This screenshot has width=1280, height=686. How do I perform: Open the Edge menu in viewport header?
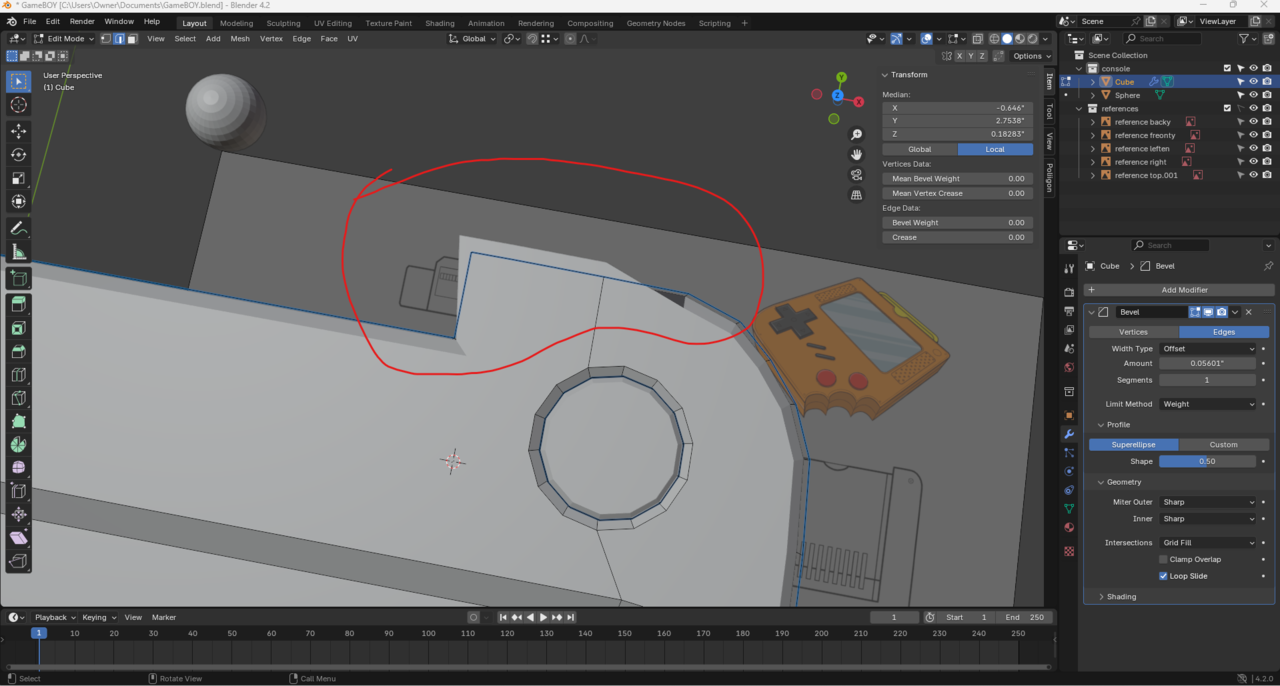(301, 39)
